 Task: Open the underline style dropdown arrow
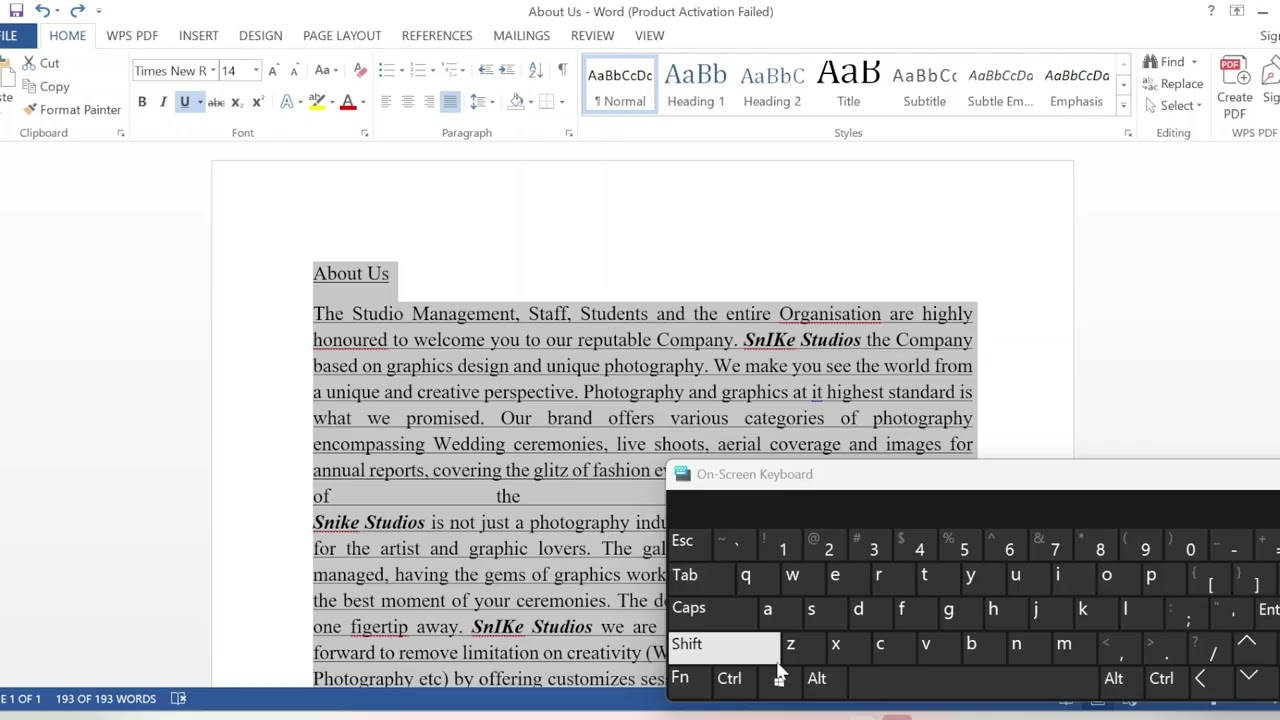pos(200,102)
